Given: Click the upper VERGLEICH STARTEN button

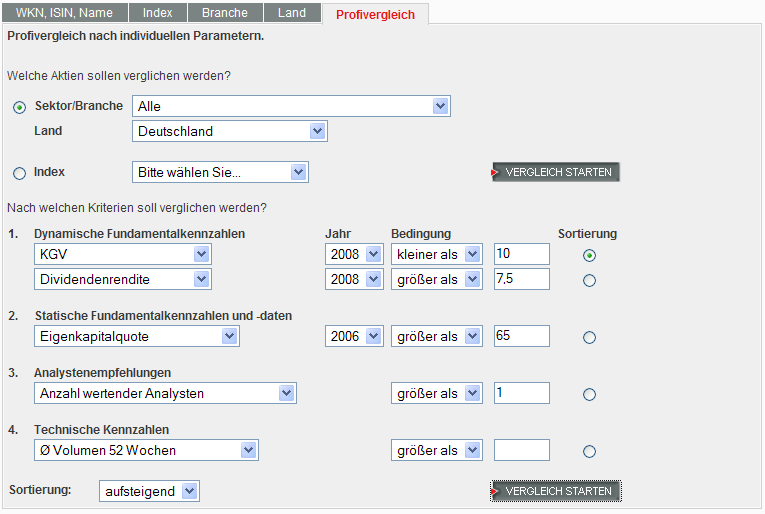Looking at the screenshot, I should [x=556, y=172].
